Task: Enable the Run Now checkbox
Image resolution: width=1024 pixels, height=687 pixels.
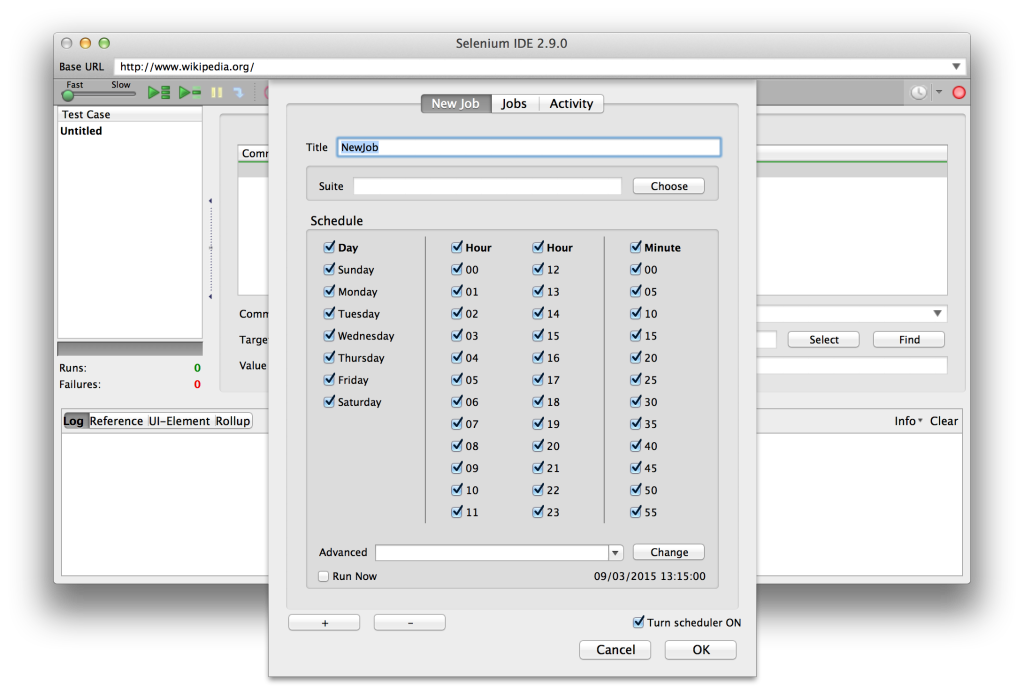Action: (x=323, y=577)
